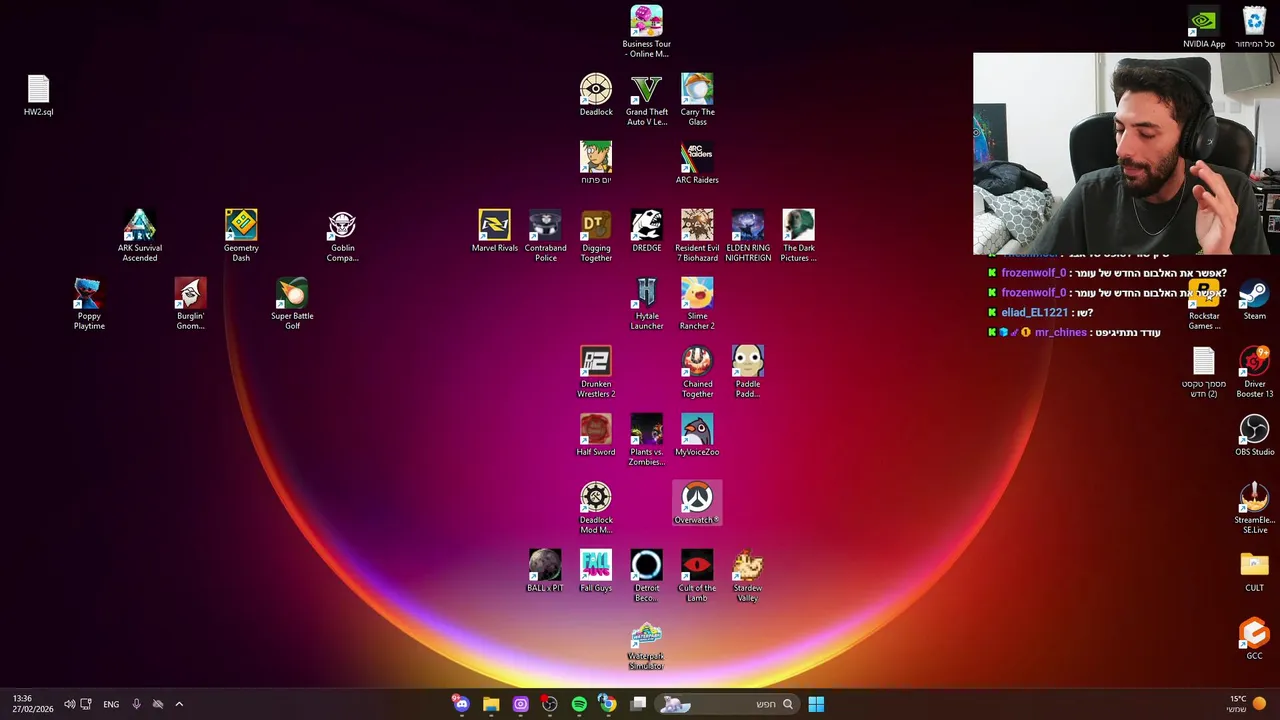The width and height of the screenshot is (1280, 720).
Task: Launch OBS Studio desktop shortcut
Action: pyautogui.click(x=1254, y=434)
